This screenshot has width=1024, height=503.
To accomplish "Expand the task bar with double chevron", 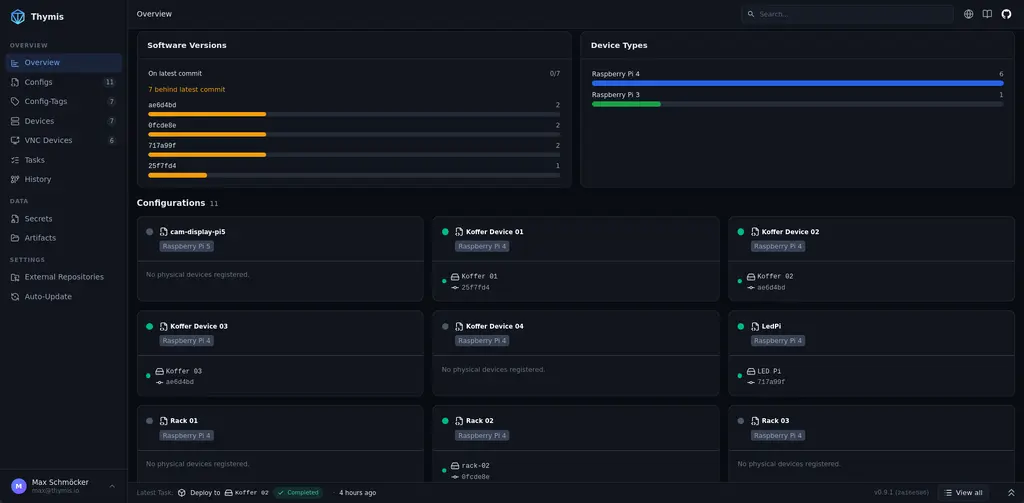I will (x=1011, y=493).
